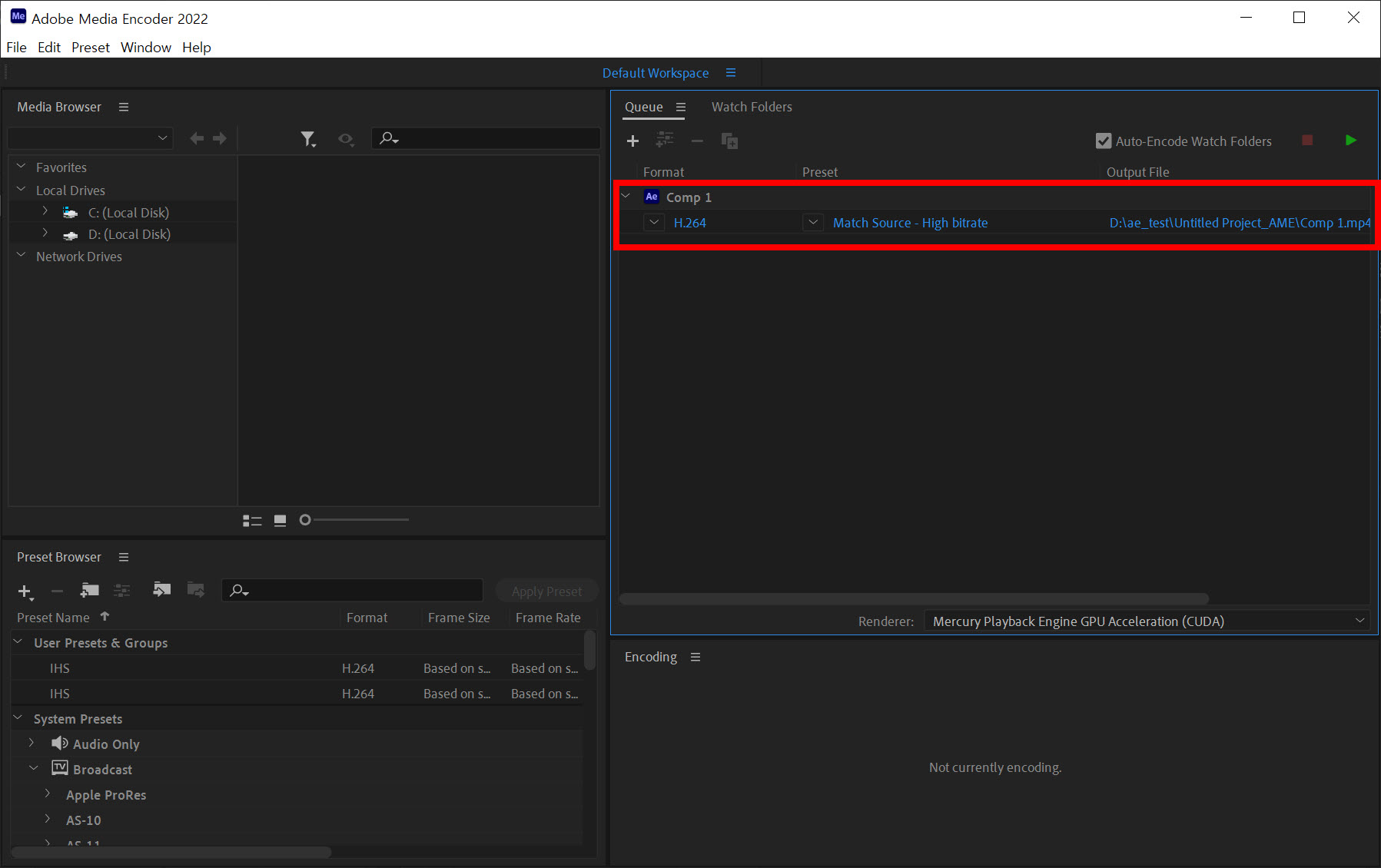Viewport: 1381px width, 868px height.
Task: Click the red Stop Queue button
Action: tap(1307, 141)
